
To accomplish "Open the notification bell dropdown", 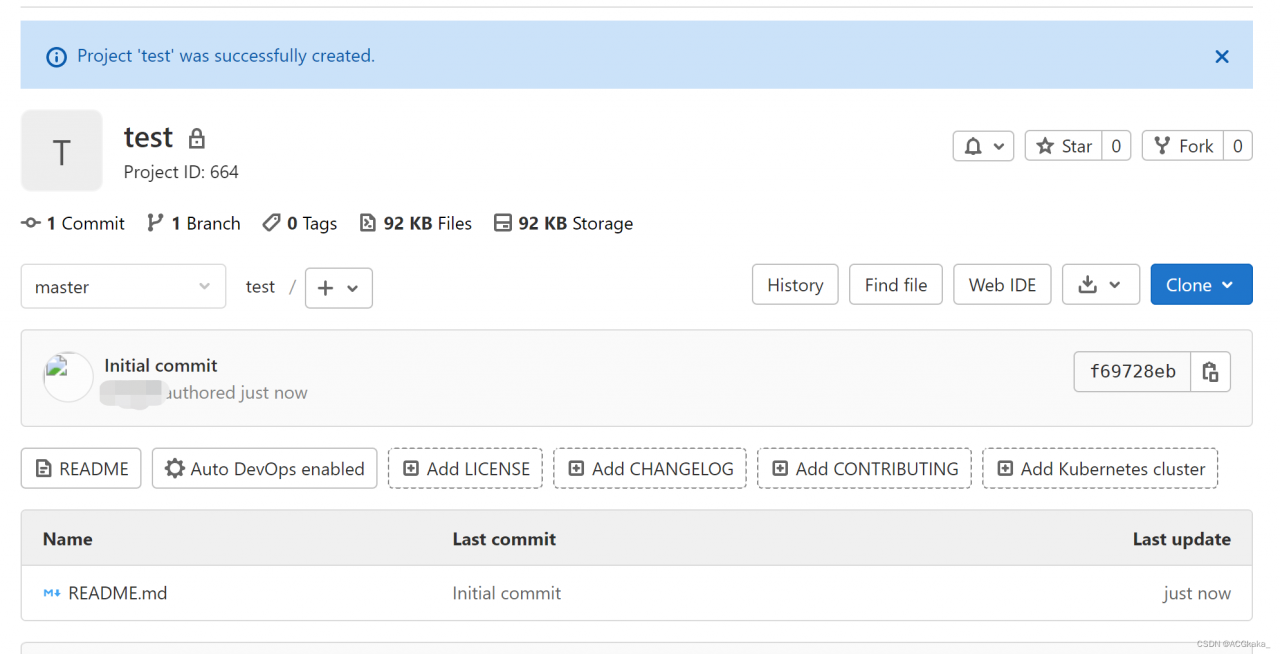I will pos(983,146).
